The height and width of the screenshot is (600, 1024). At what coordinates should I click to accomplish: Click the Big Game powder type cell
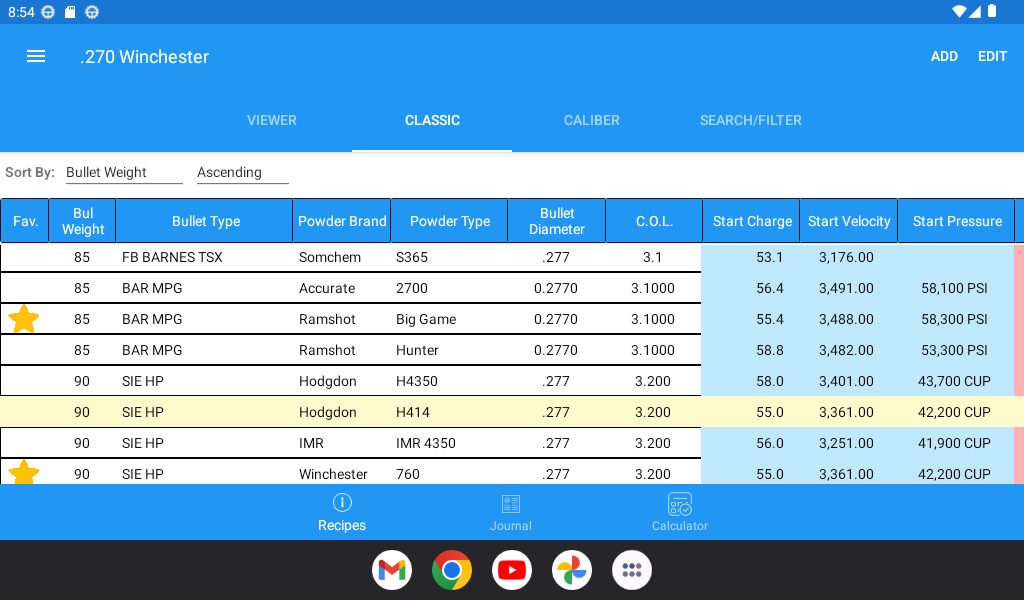[426, 319]
